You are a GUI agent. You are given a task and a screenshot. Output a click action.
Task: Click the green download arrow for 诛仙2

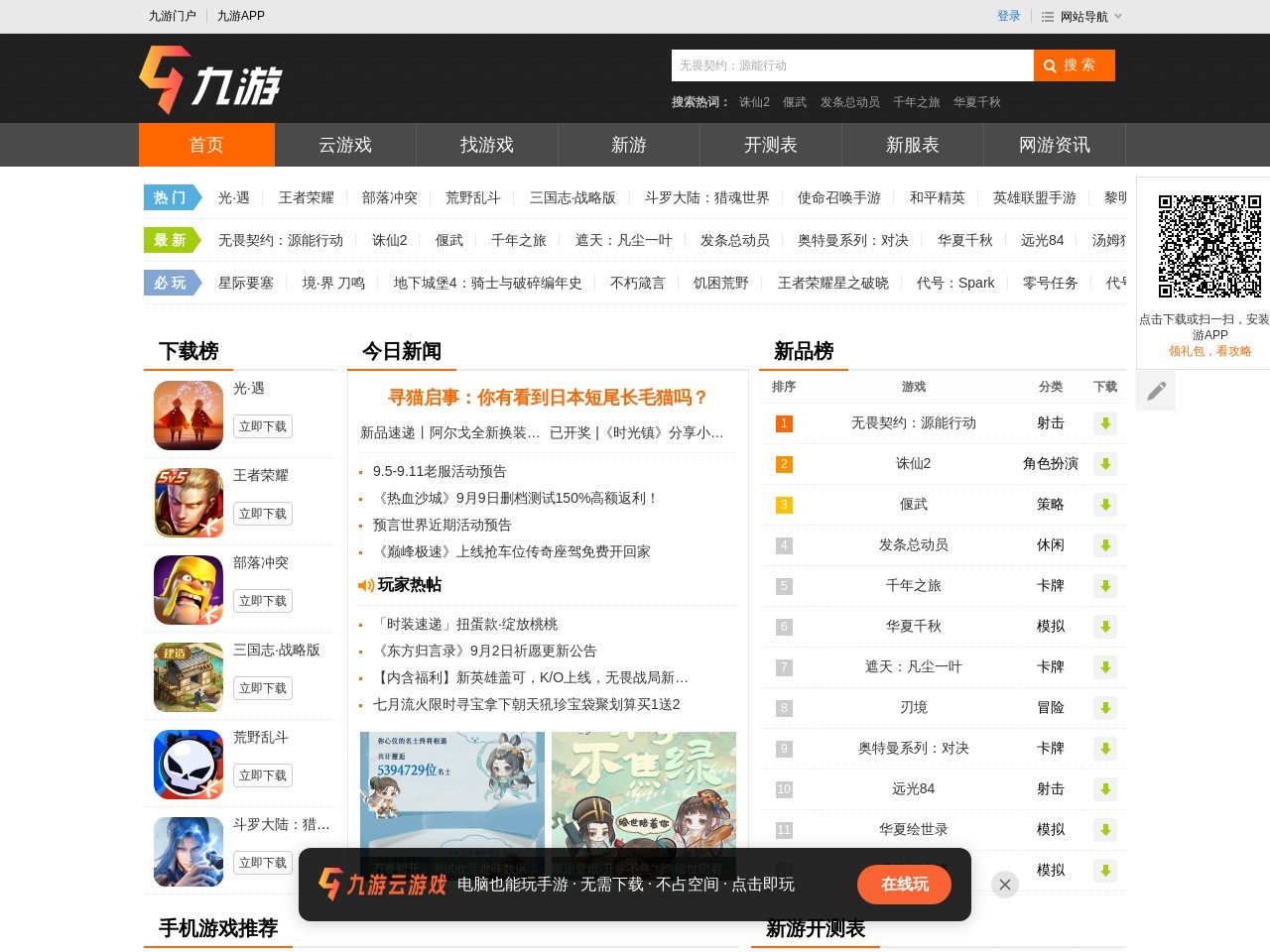pos(1105,464)
